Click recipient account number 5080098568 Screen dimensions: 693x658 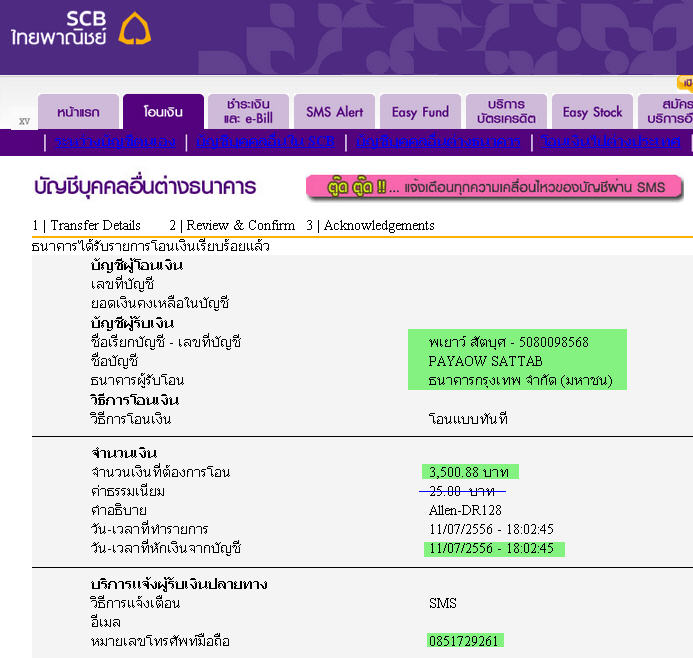pos(554,342)
